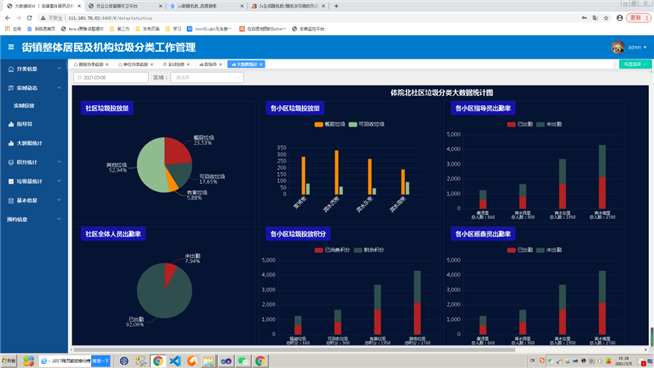Image resolution: width=654 pixels, height=368 pixels.
Task: Switch to the second Chrome browser tab
Action: pyautogui.click(x=125, y=6)
